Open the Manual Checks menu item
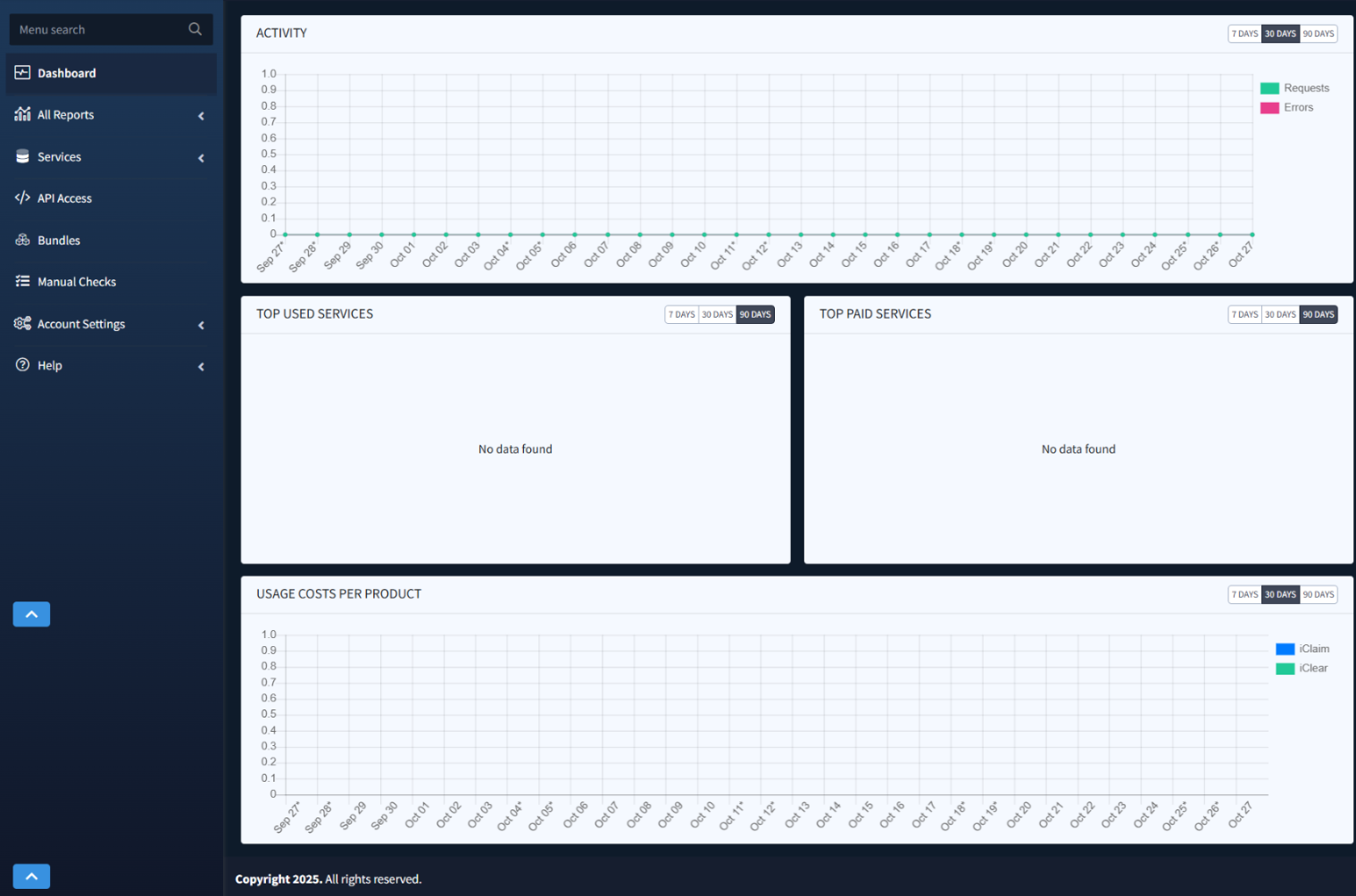Screen dimensions: 1356x896 pos(77,282)
